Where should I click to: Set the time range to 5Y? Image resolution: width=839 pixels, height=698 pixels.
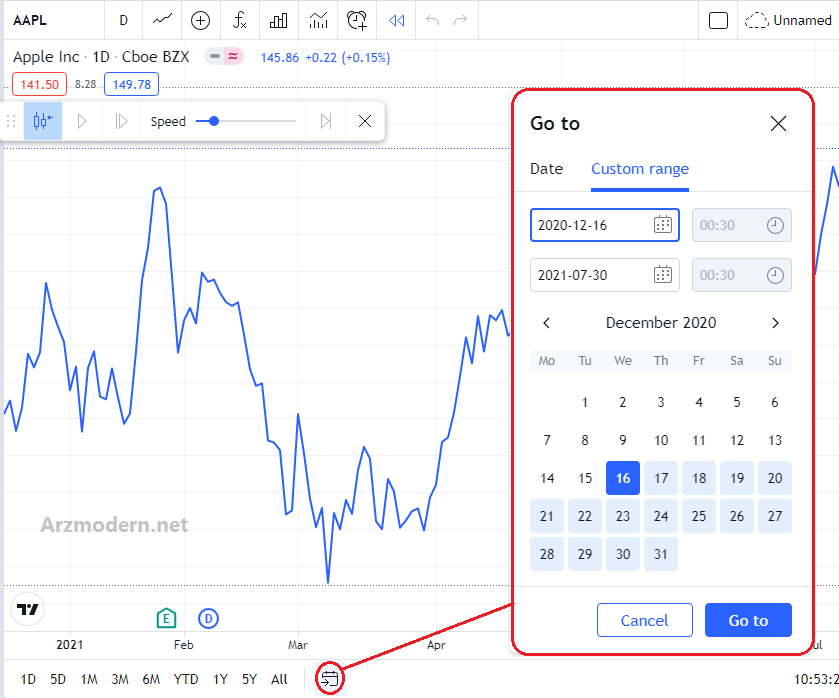249,679
